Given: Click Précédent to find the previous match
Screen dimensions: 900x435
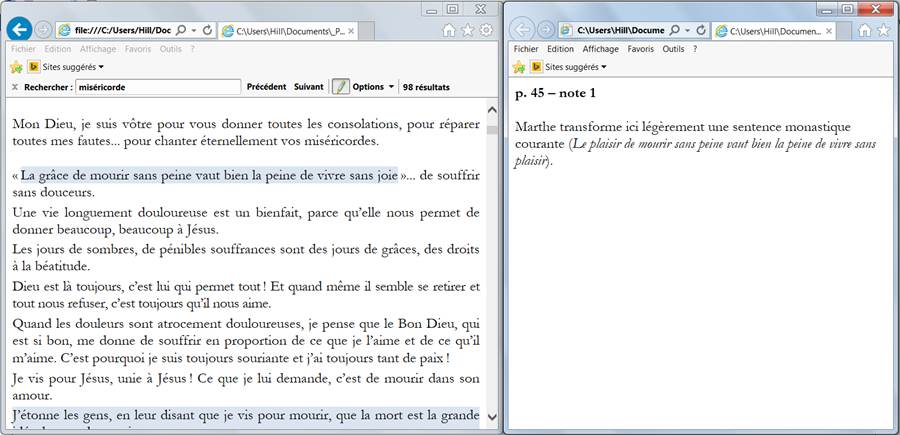Looking at the screenshot, I should [266, 87].
